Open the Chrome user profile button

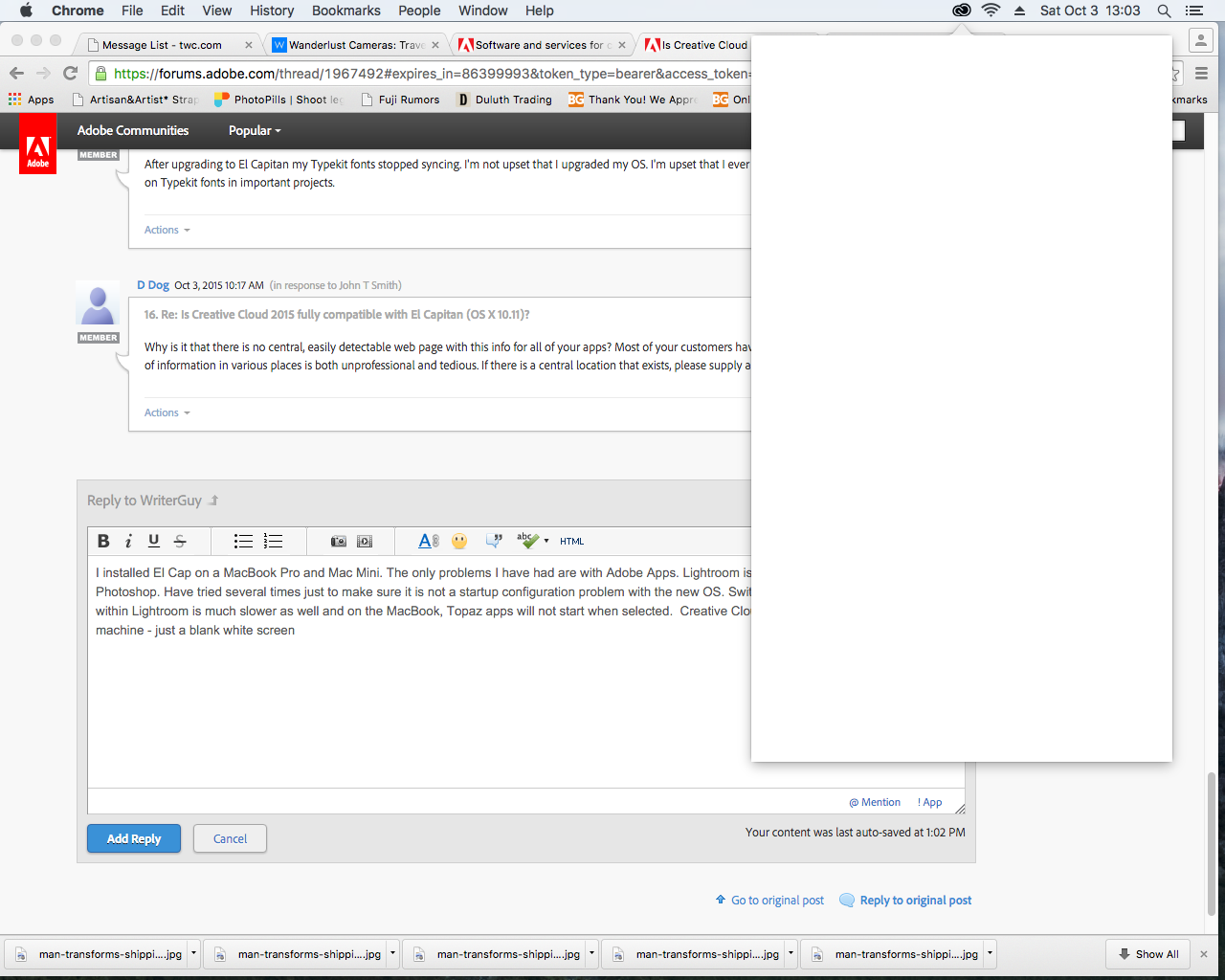[1200, 40]
